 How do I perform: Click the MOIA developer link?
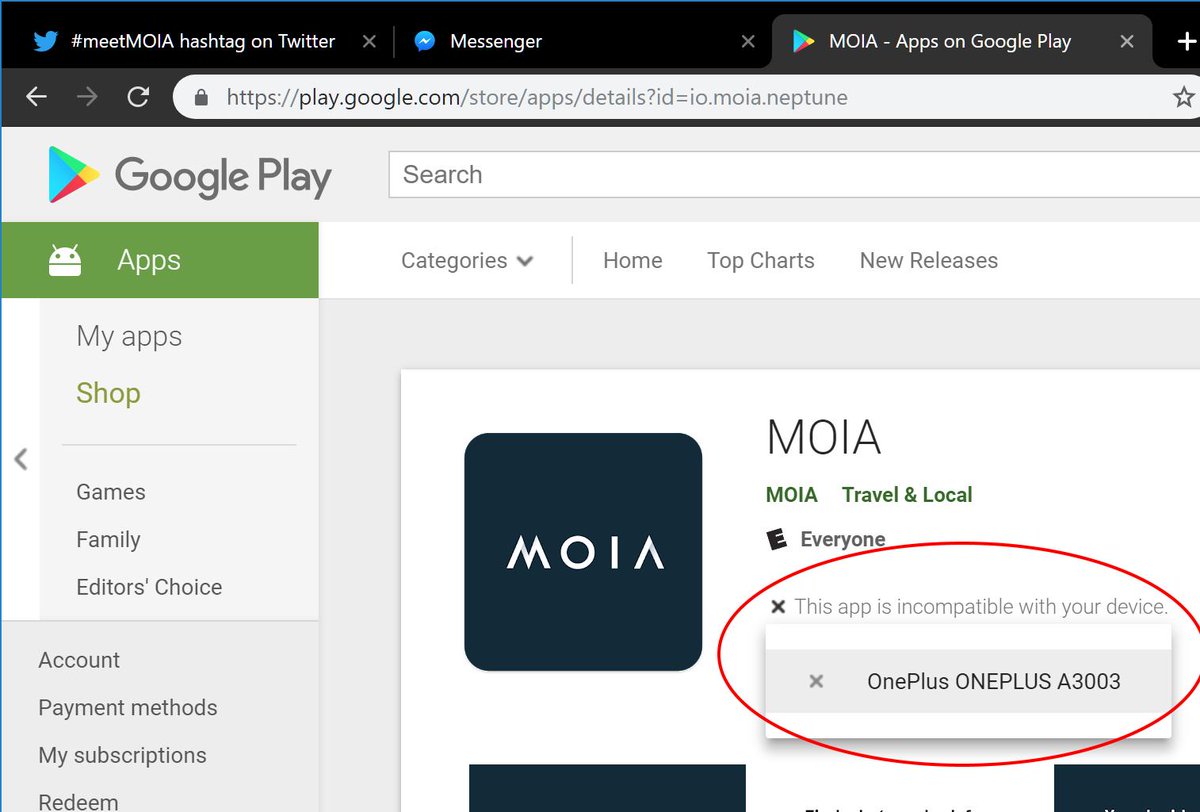pyautogui.click(x=792, y=495)
